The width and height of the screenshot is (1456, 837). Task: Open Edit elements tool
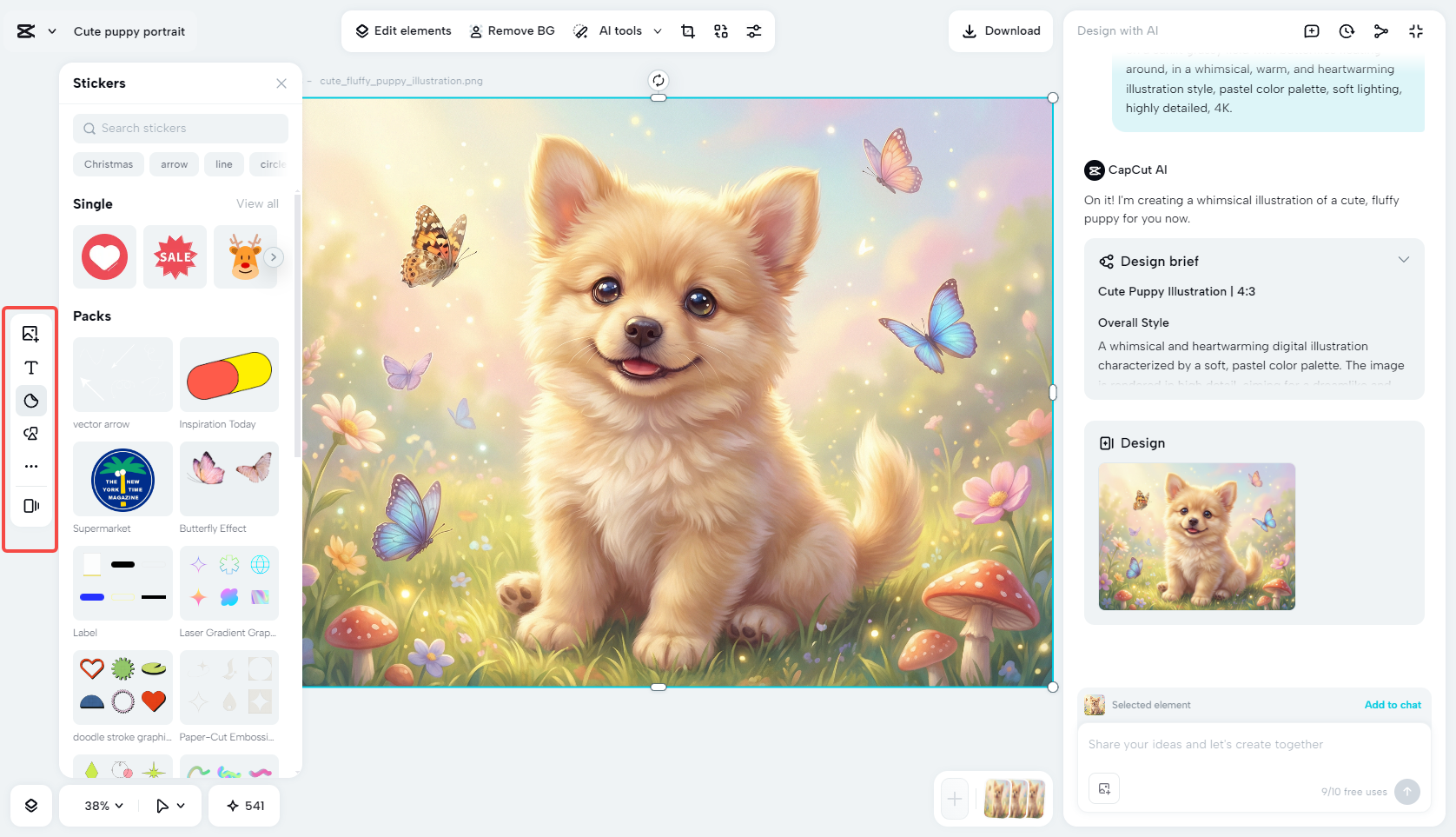click(403, 31)
